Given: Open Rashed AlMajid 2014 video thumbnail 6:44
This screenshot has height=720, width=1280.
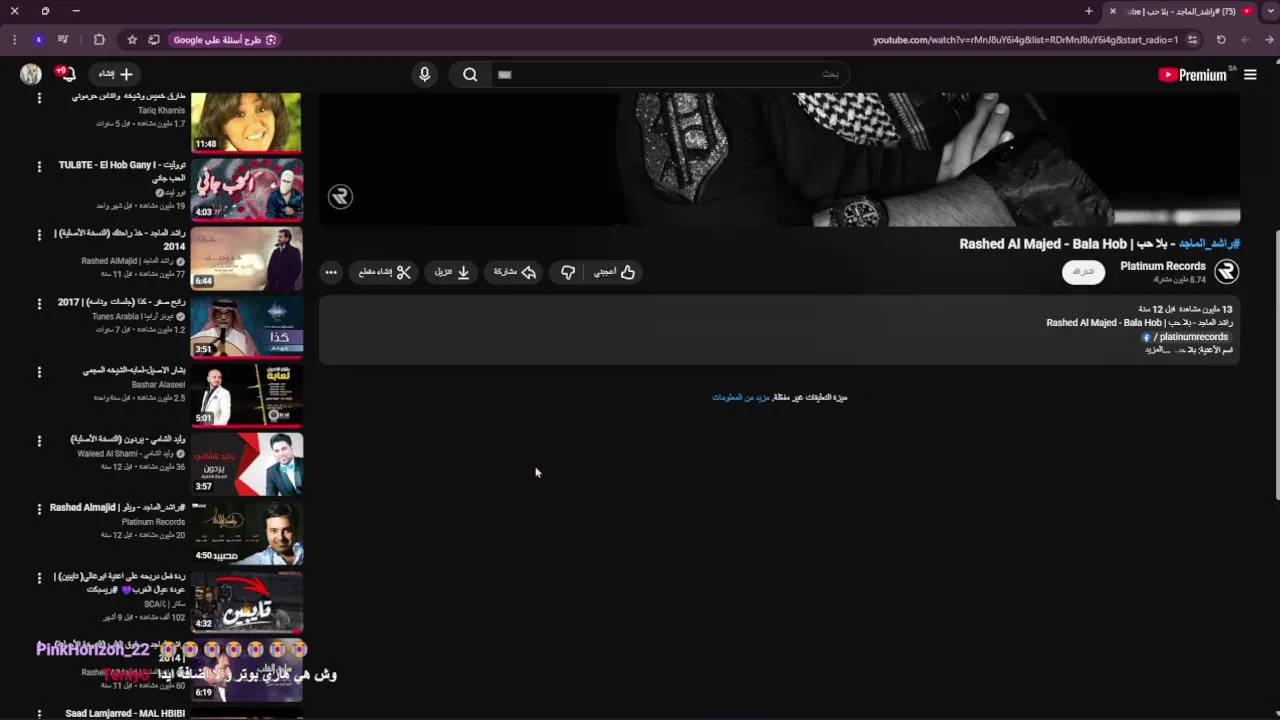Looking at the screenshot, I should 246,258.
